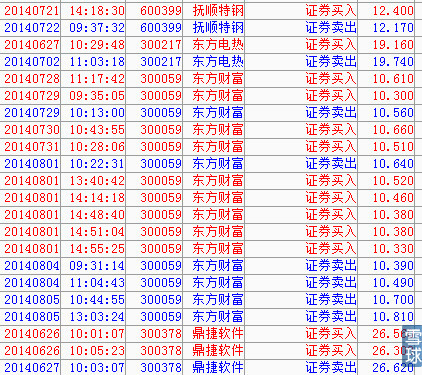Select the time cell 09:31:14
The width and height of the screenshot is (422, 375).
(97, 266)
